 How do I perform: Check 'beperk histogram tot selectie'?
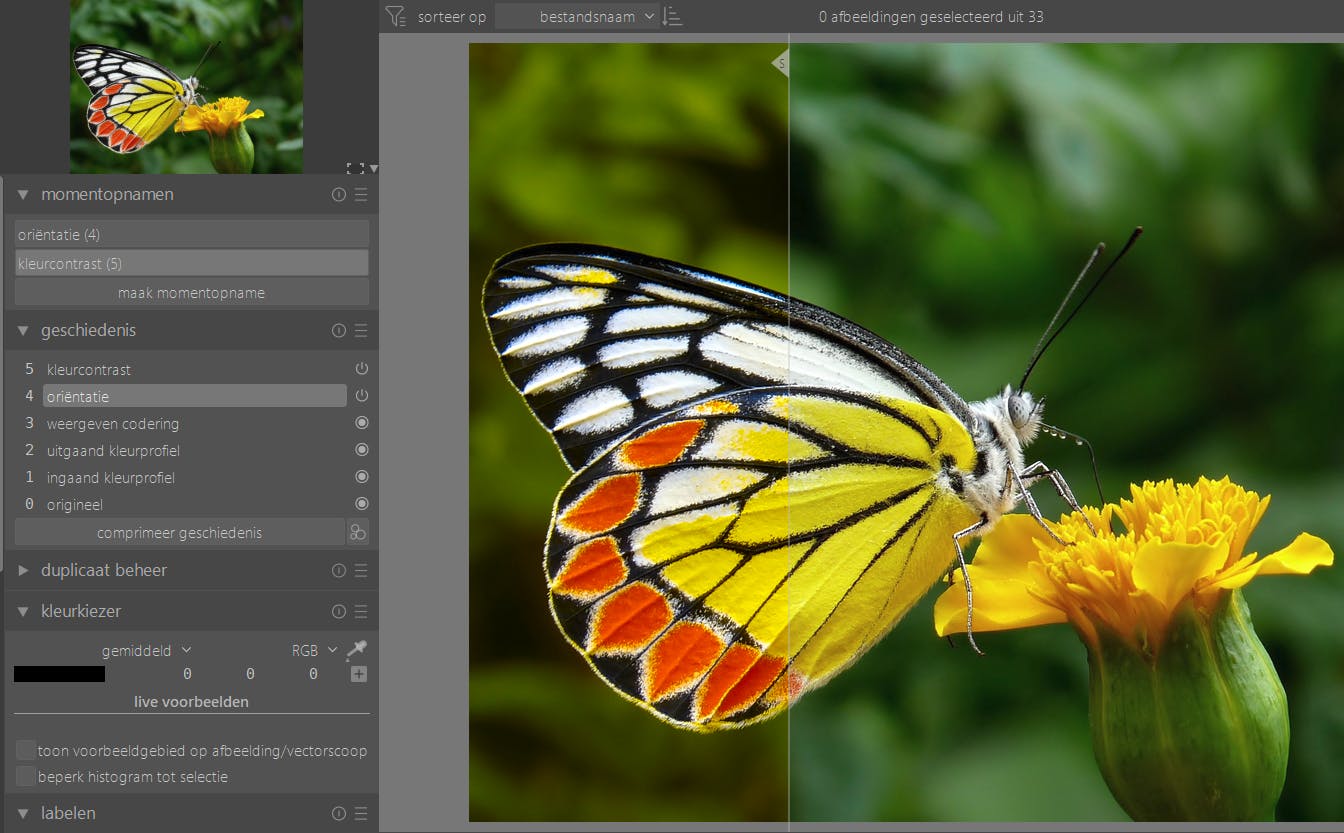[26, 776]
